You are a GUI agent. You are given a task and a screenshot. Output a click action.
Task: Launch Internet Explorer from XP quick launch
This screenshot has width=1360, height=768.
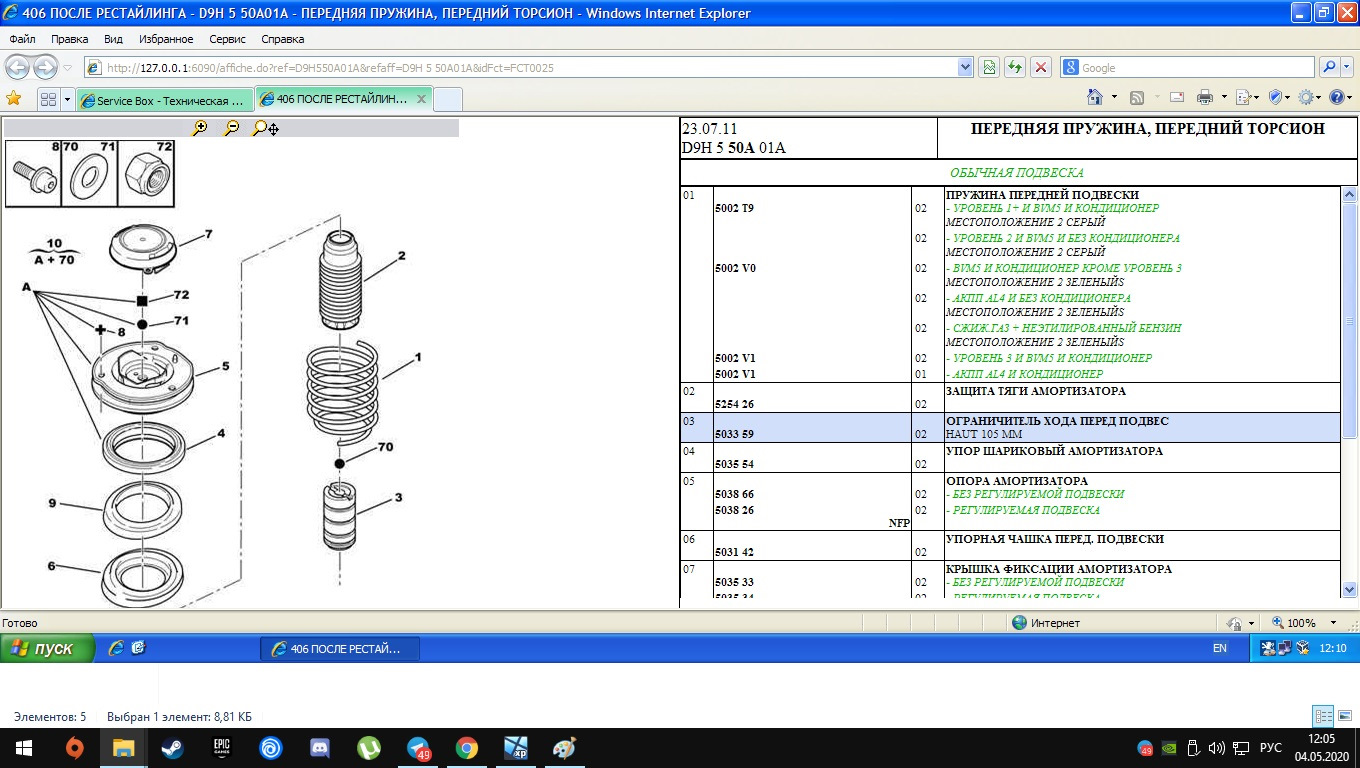(116, 648)
